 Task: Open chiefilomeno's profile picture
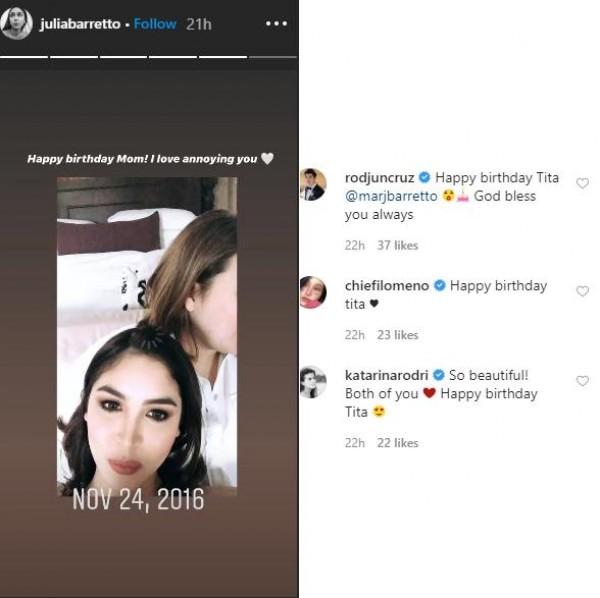(x=313, y=292)
